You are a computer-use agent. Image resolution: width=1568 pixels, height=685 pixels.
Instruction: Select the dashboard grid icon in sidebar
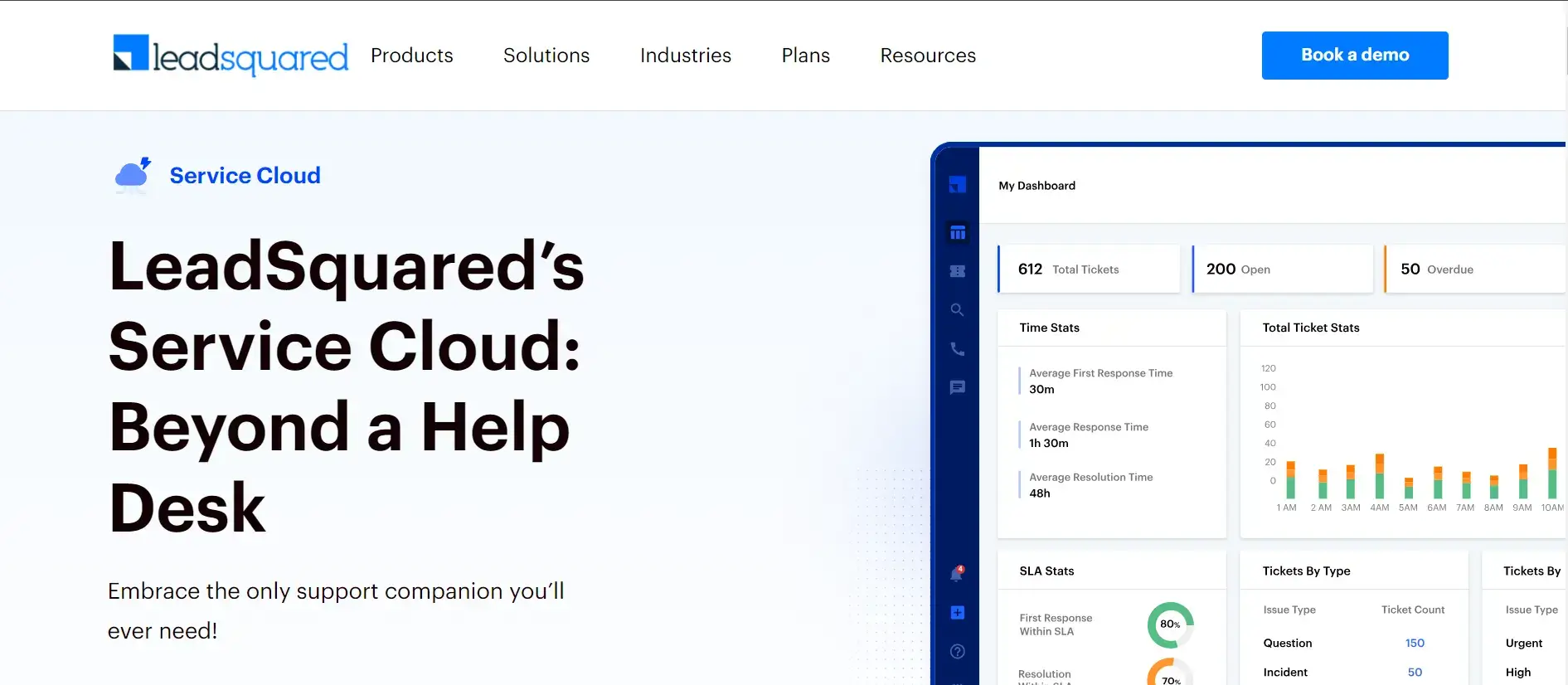(x=958, y=233)
